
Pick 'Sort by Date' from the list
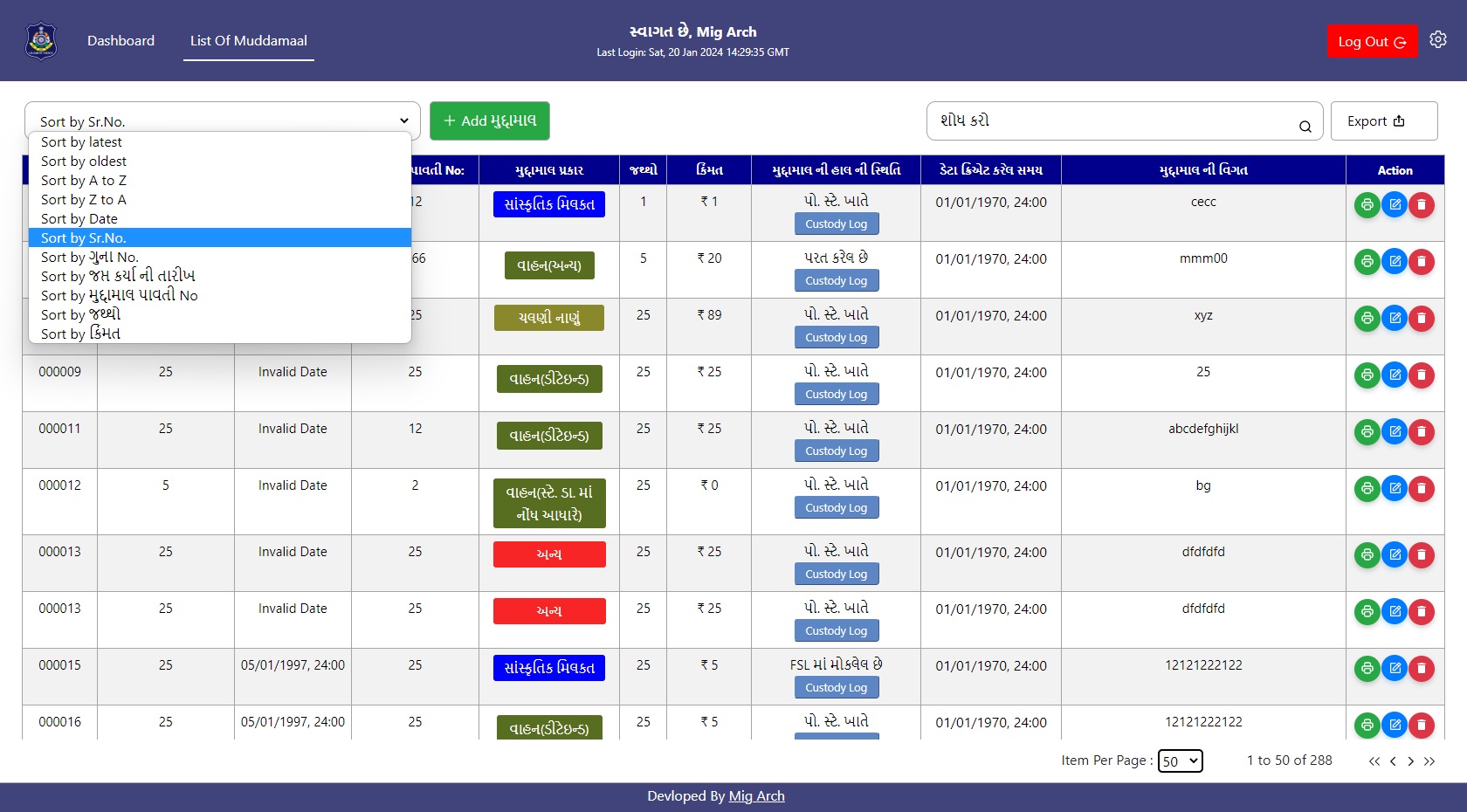(x=79, y=219)
